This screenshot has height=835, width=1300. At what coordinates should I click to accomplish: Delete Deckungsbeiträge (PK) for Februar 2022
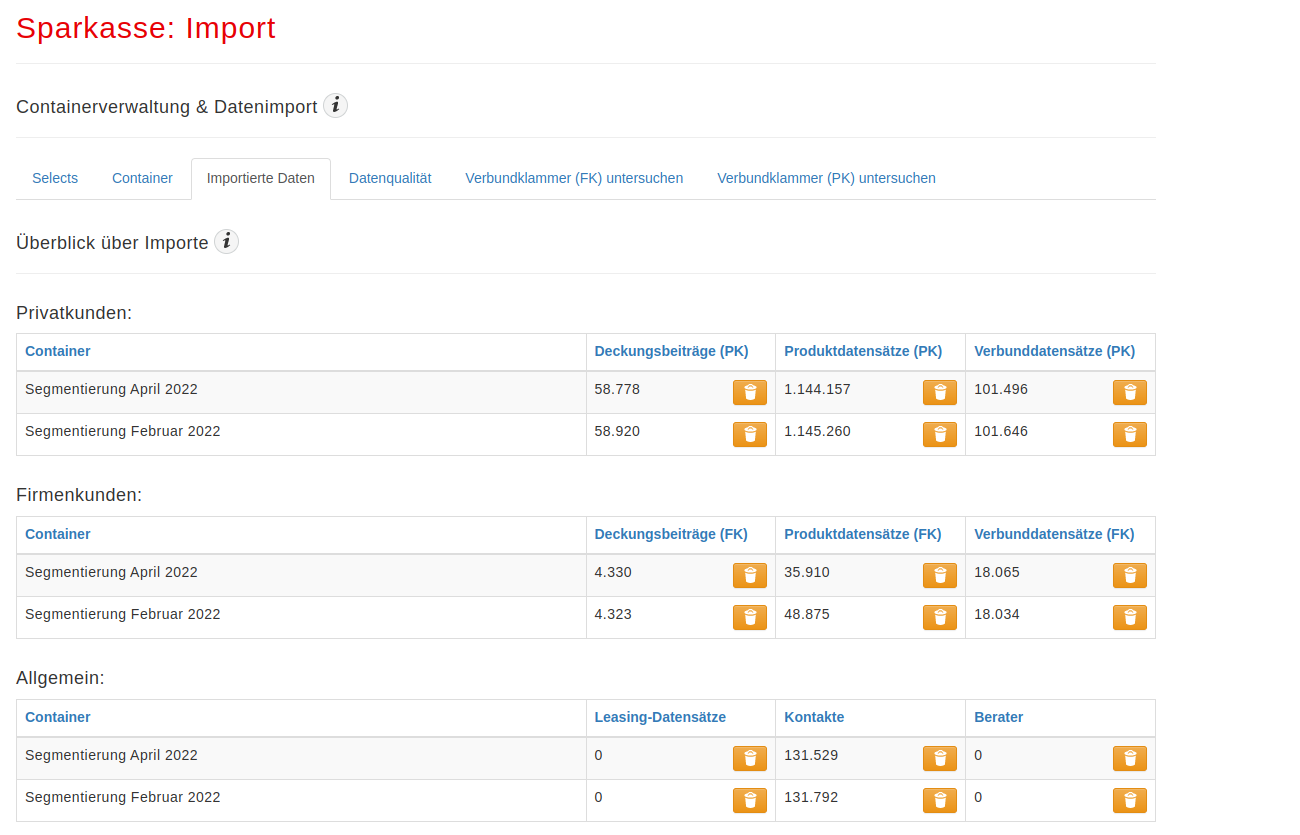[750, 434]
